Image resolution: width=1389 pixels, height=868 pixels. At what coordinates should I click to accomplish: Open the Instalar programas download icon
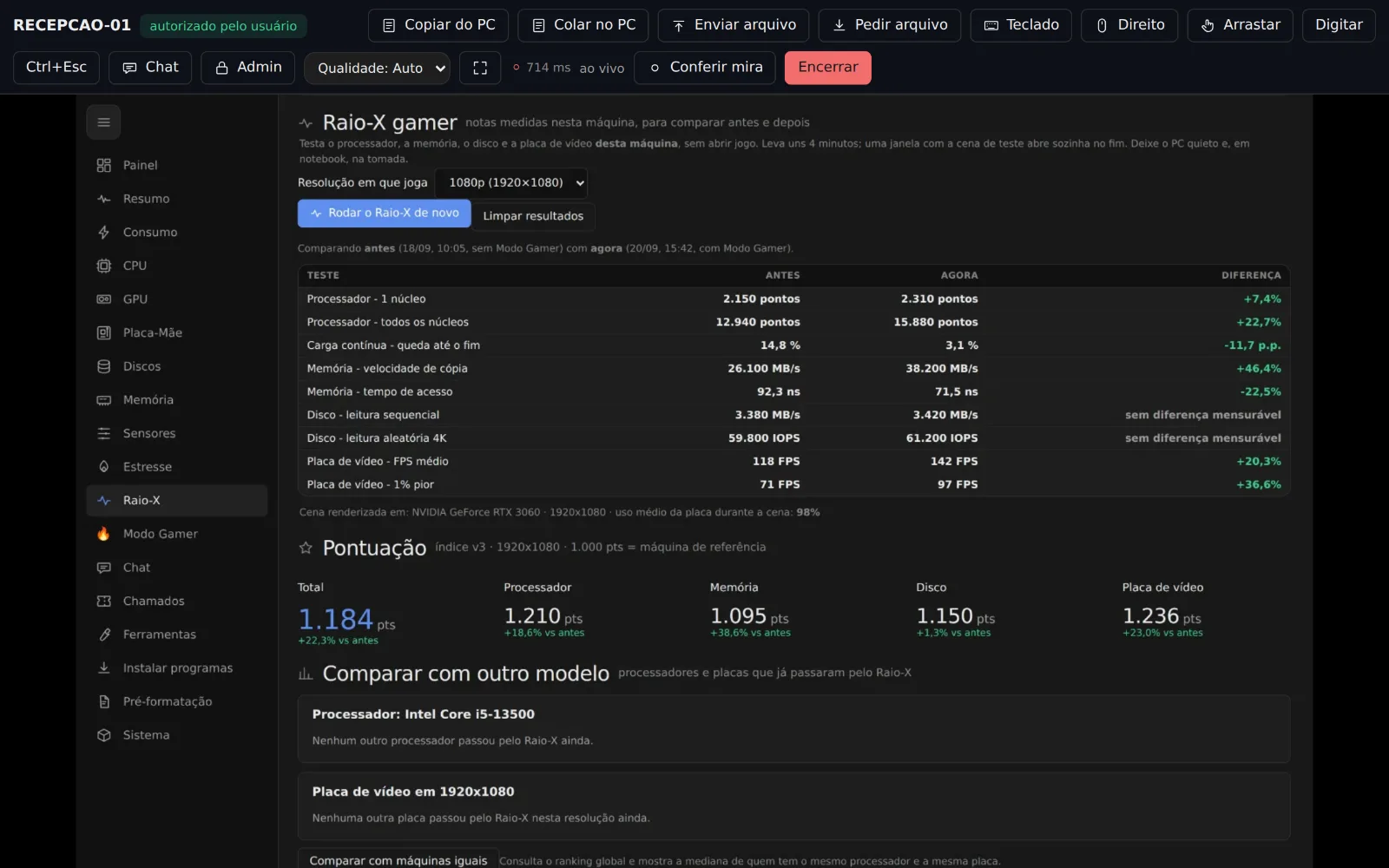tap(104, 668)
